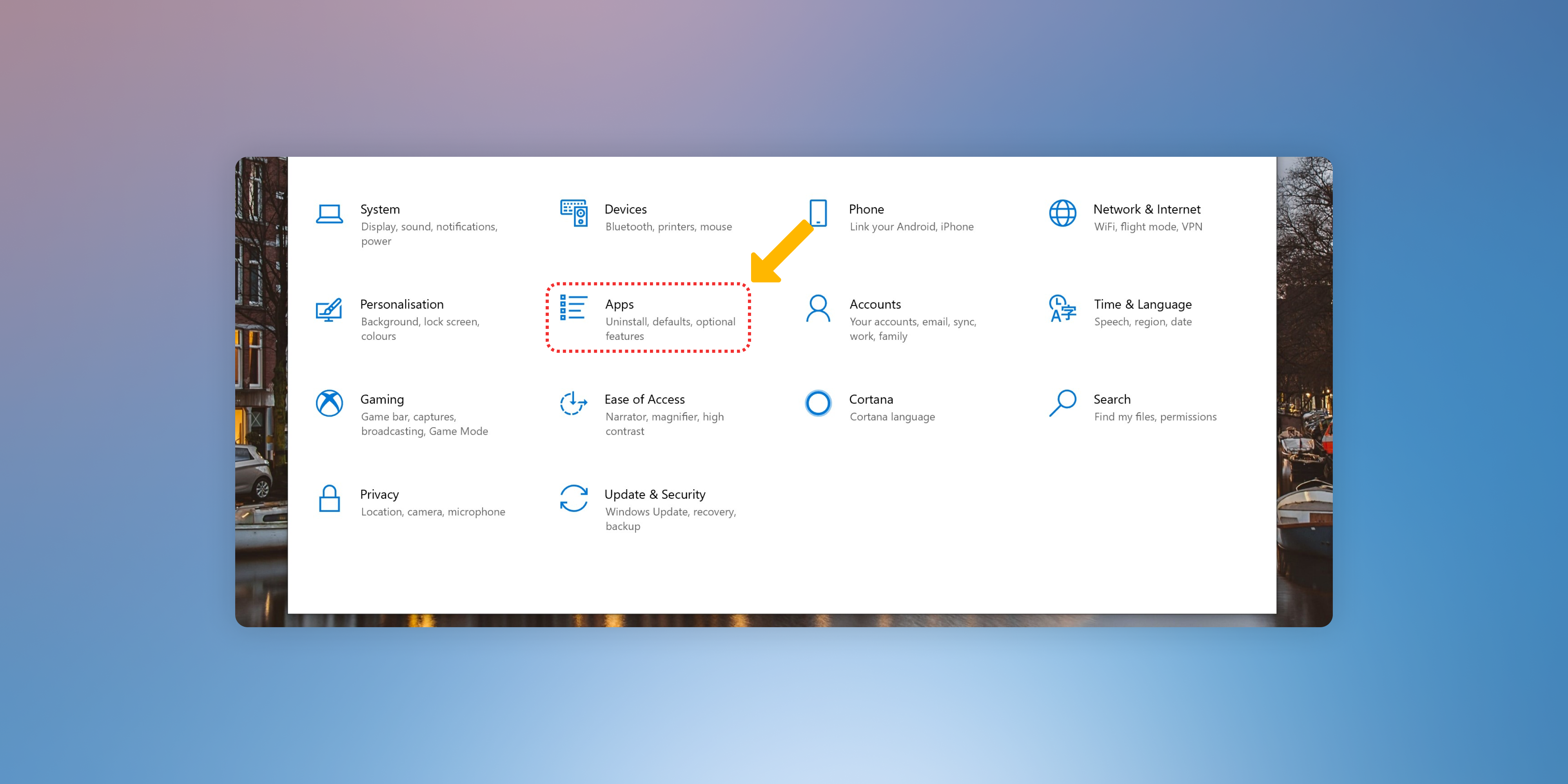The height and width of the screenshot is (784, 1568).
Task: Click 'Cortana language' description
Action: click(x=892, y=417)
